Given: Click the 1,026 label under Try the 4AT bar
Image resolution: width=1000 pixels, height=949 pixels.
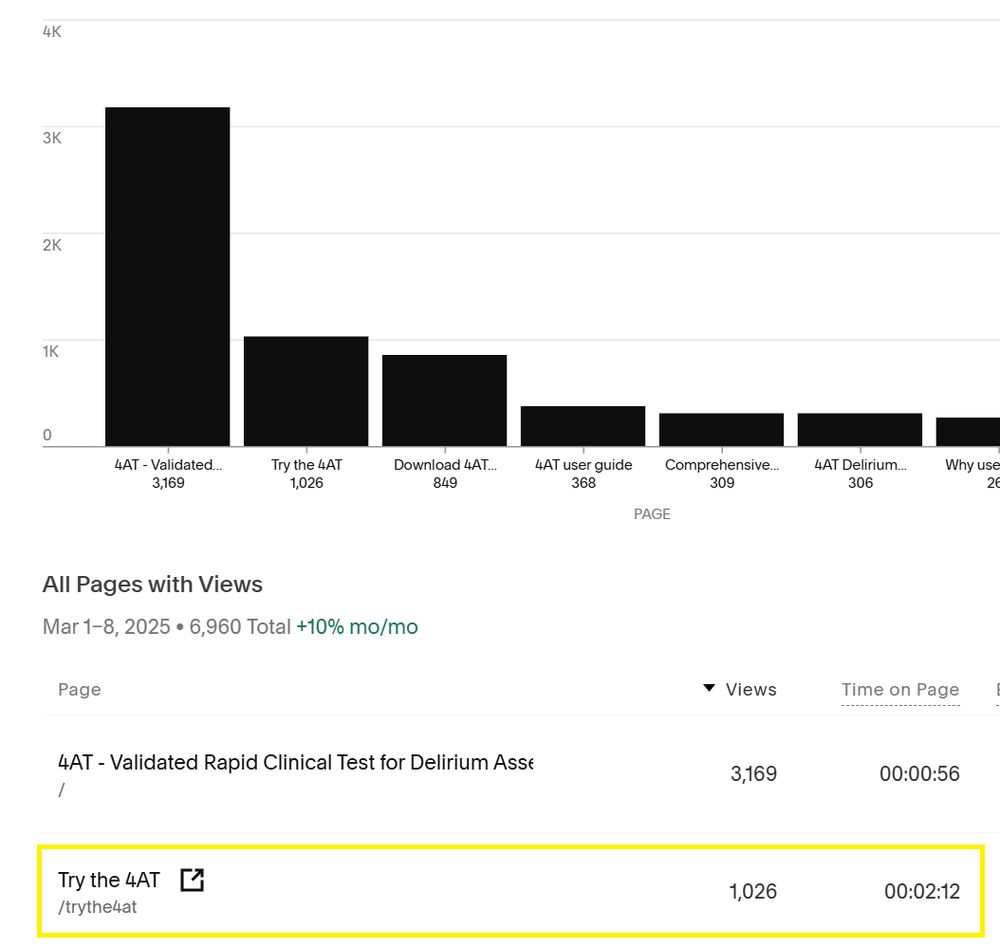Looking at the screenshot, I should click(307, 483).
